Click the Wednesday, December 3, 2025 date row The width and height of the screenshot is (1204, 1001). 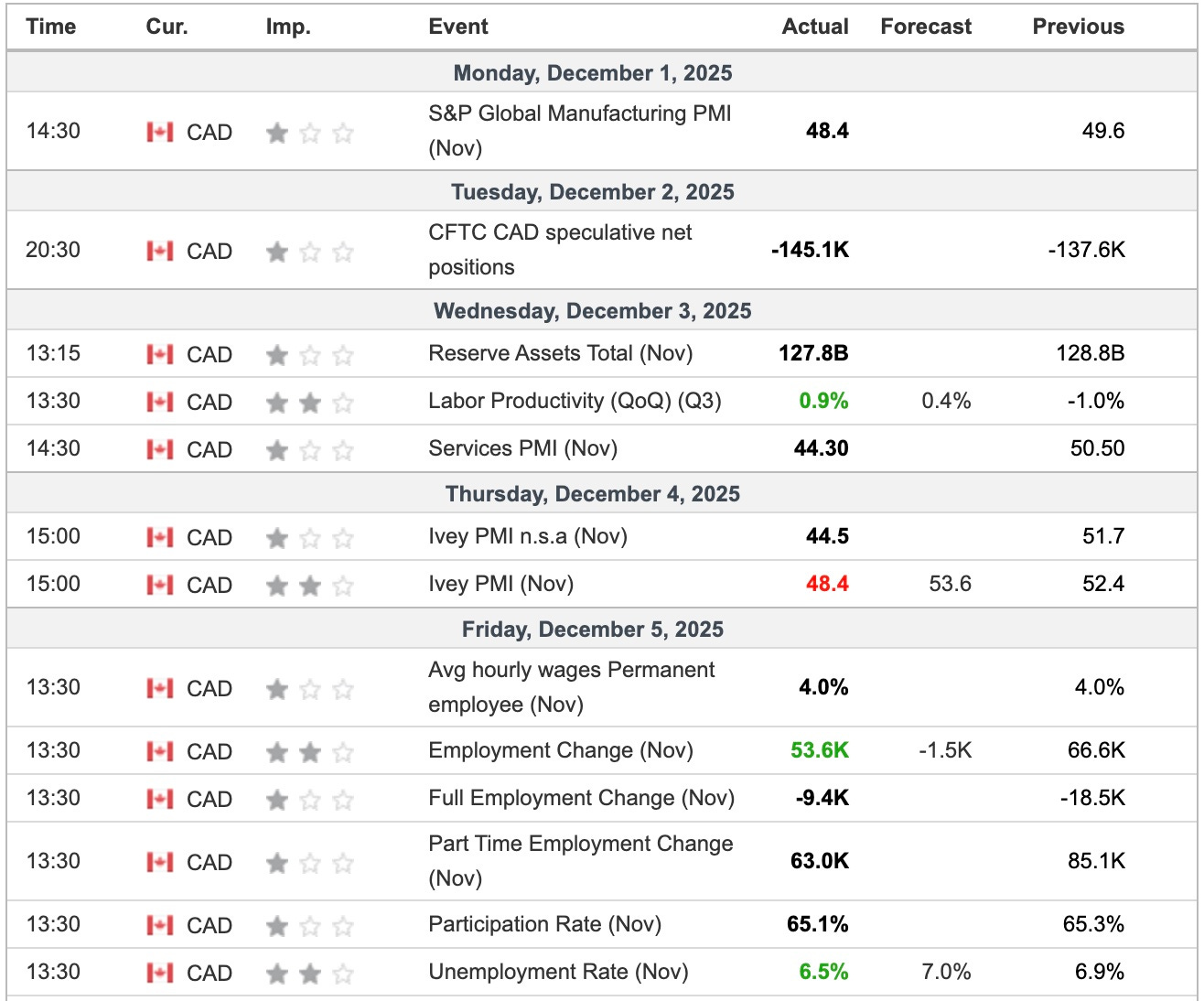pos(601,310)
